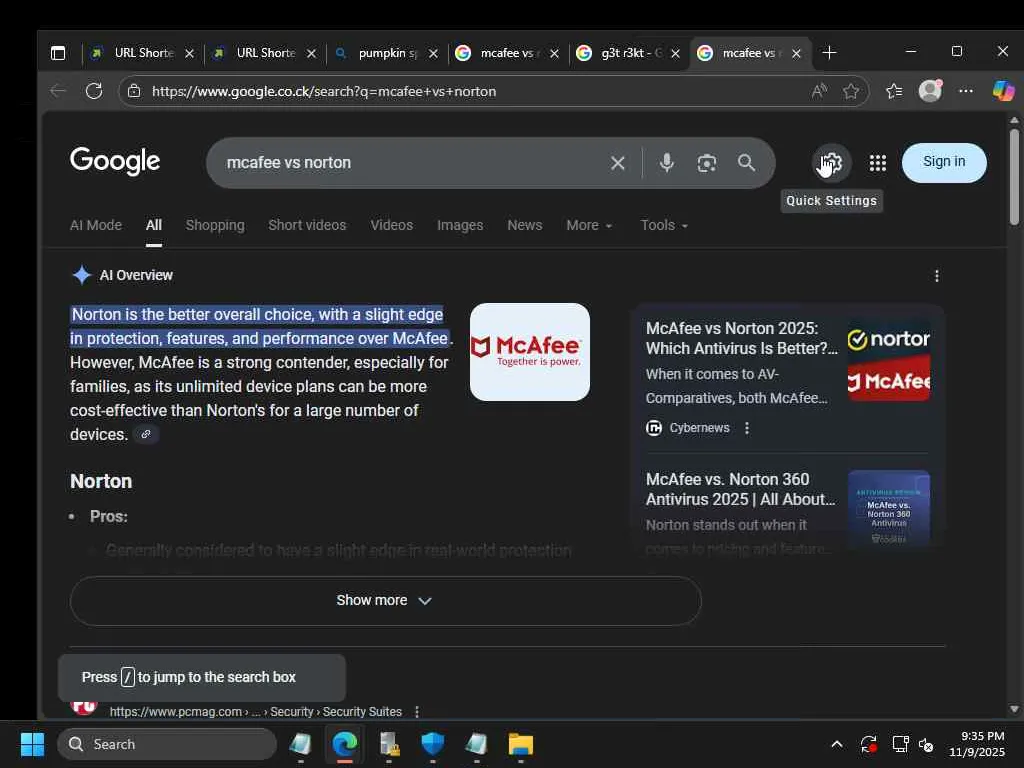
Task: Open the volume muted tray icon
Action: [x=925, y=744]
